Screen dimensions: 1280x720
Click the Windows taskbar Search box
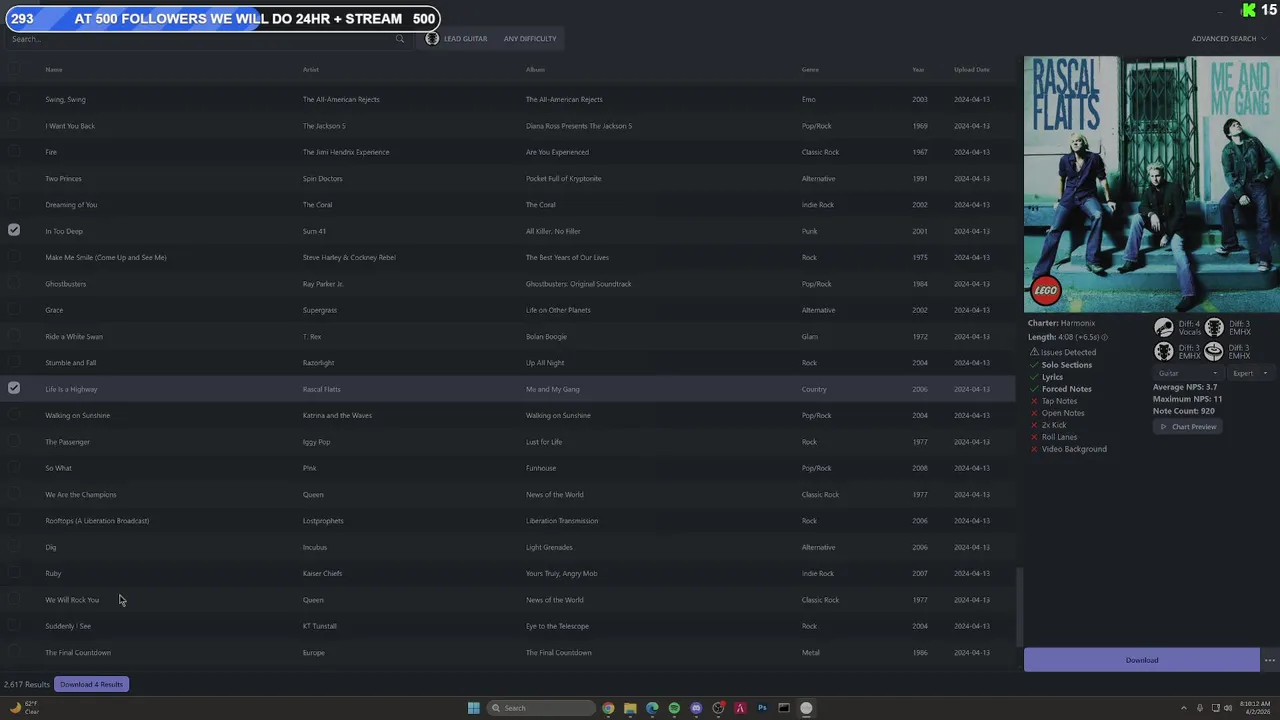coord(541,708)
